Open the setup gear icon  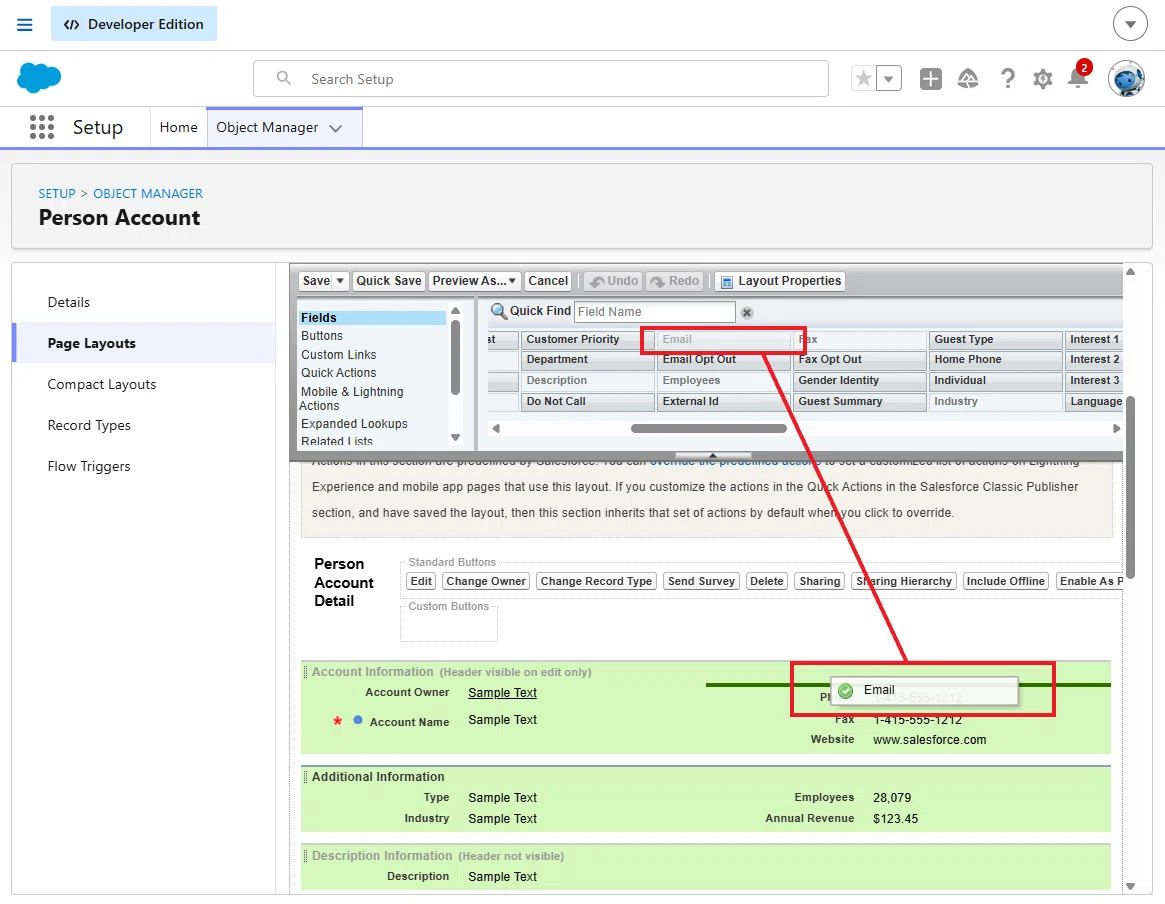pos(1043,79)
